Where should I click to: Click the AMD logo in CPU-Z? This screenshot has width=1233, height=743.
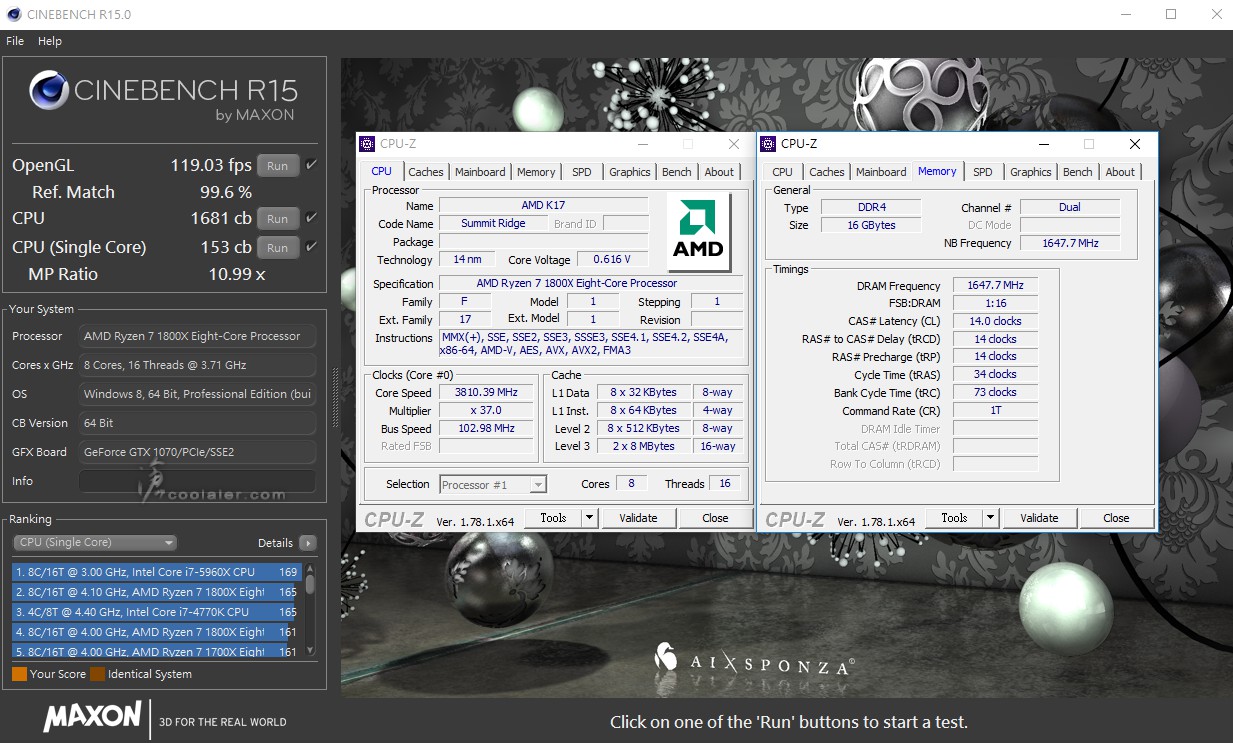pos(698,232)
